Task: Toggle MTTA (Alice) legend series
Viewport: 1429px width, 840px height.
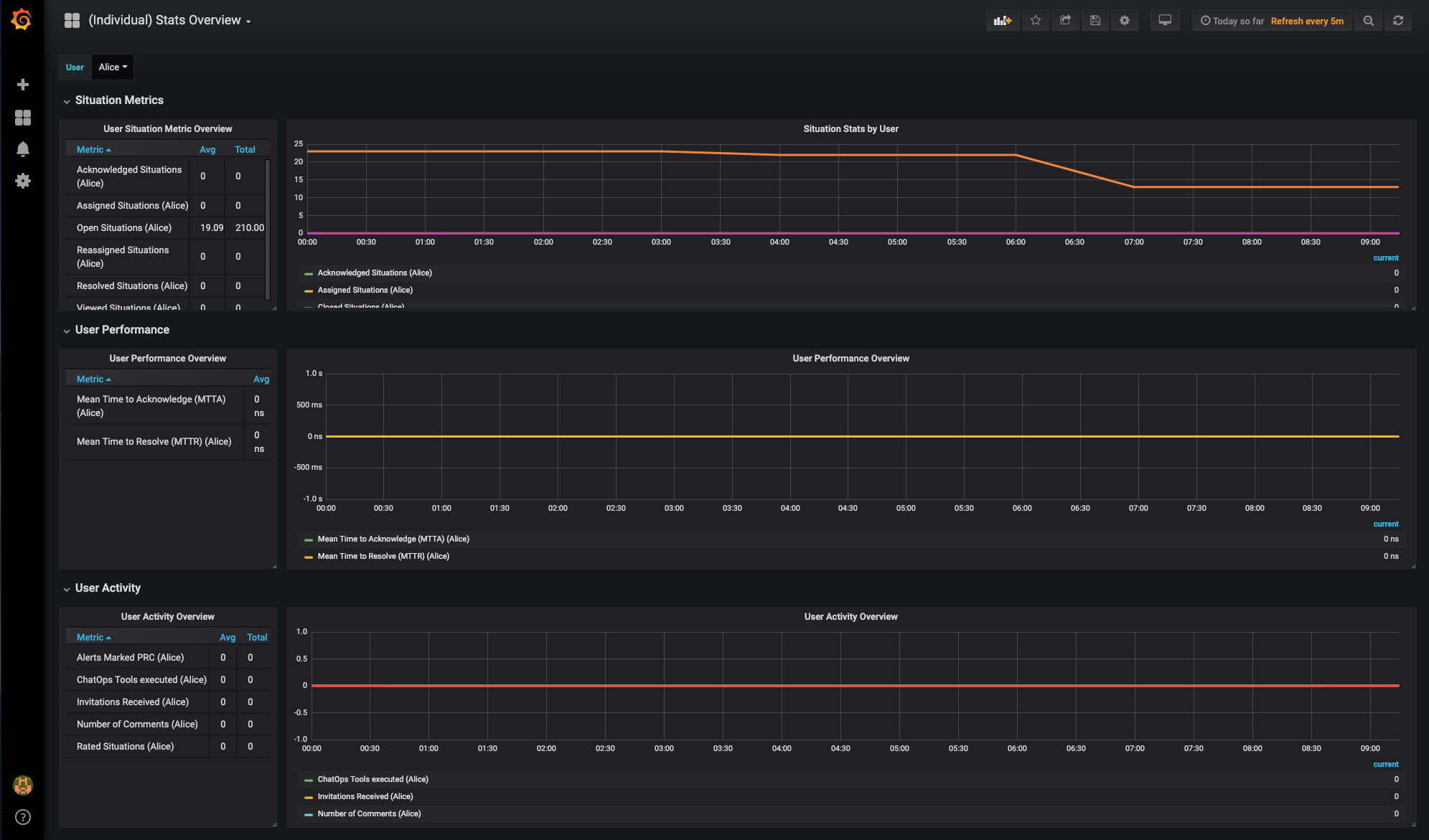Action: pos(393,539)
